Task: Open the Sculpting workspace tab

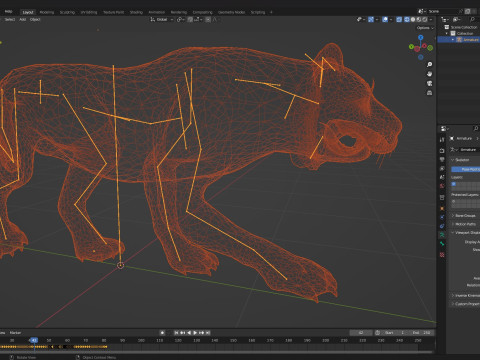Action: click(x=67, y=12)
